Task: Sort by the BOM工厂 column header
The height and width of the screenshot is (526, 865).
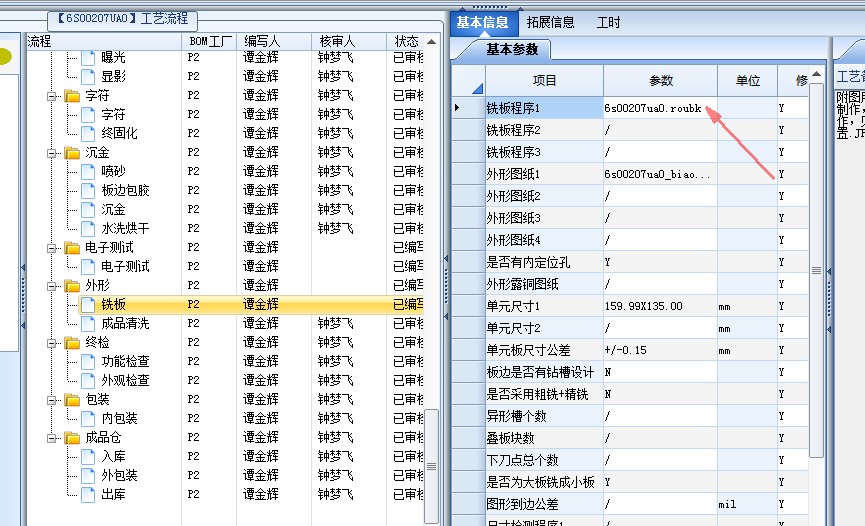Action: coord(209,41)
